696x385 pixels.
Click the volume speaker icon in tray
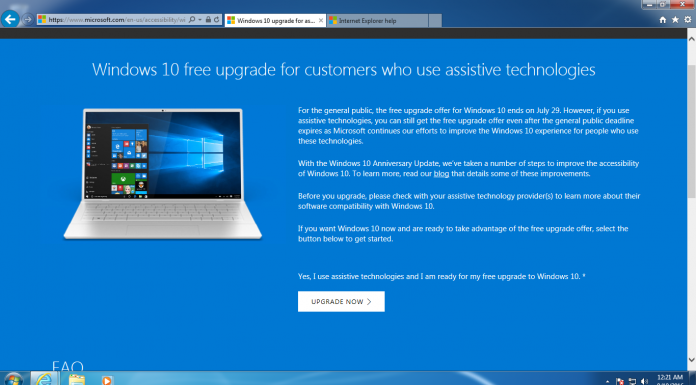pos(645,381)
